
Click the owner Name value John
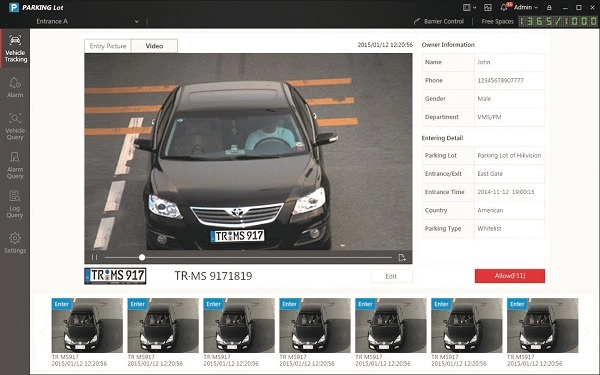click(484, 62)
